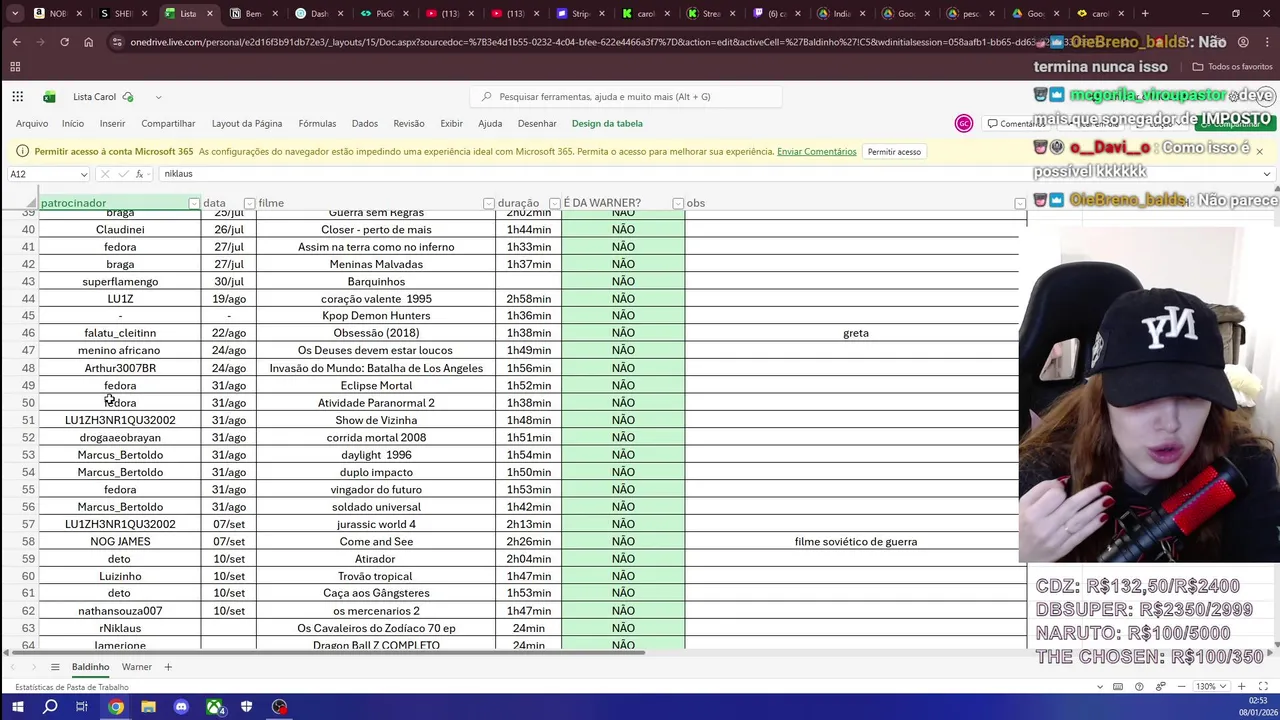This screenshot has height=720, width=1280.
Task: Select the NOG JAMES cell
Action: coord(120,542)
